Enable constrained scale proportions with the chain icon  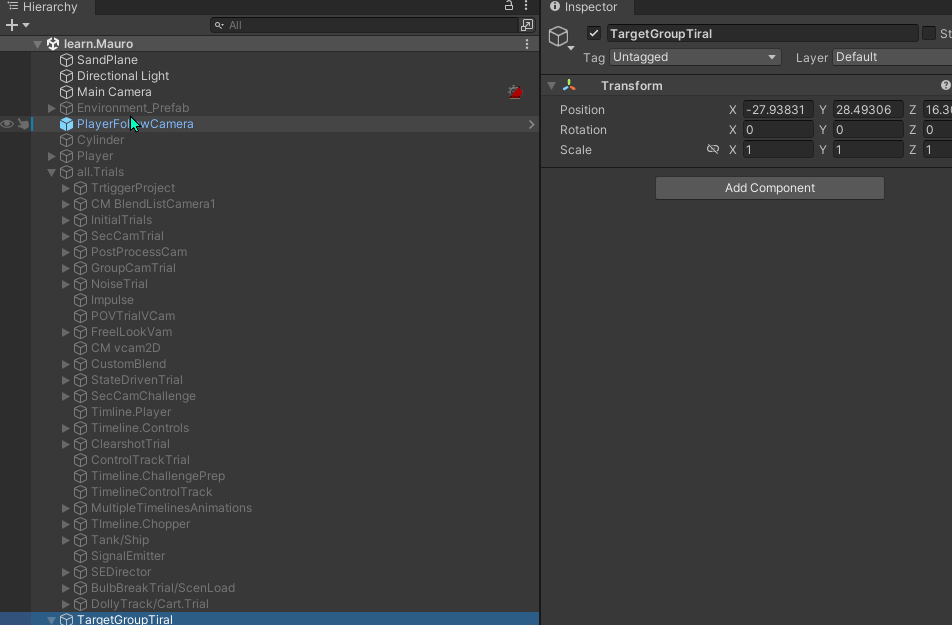[713, 149]
